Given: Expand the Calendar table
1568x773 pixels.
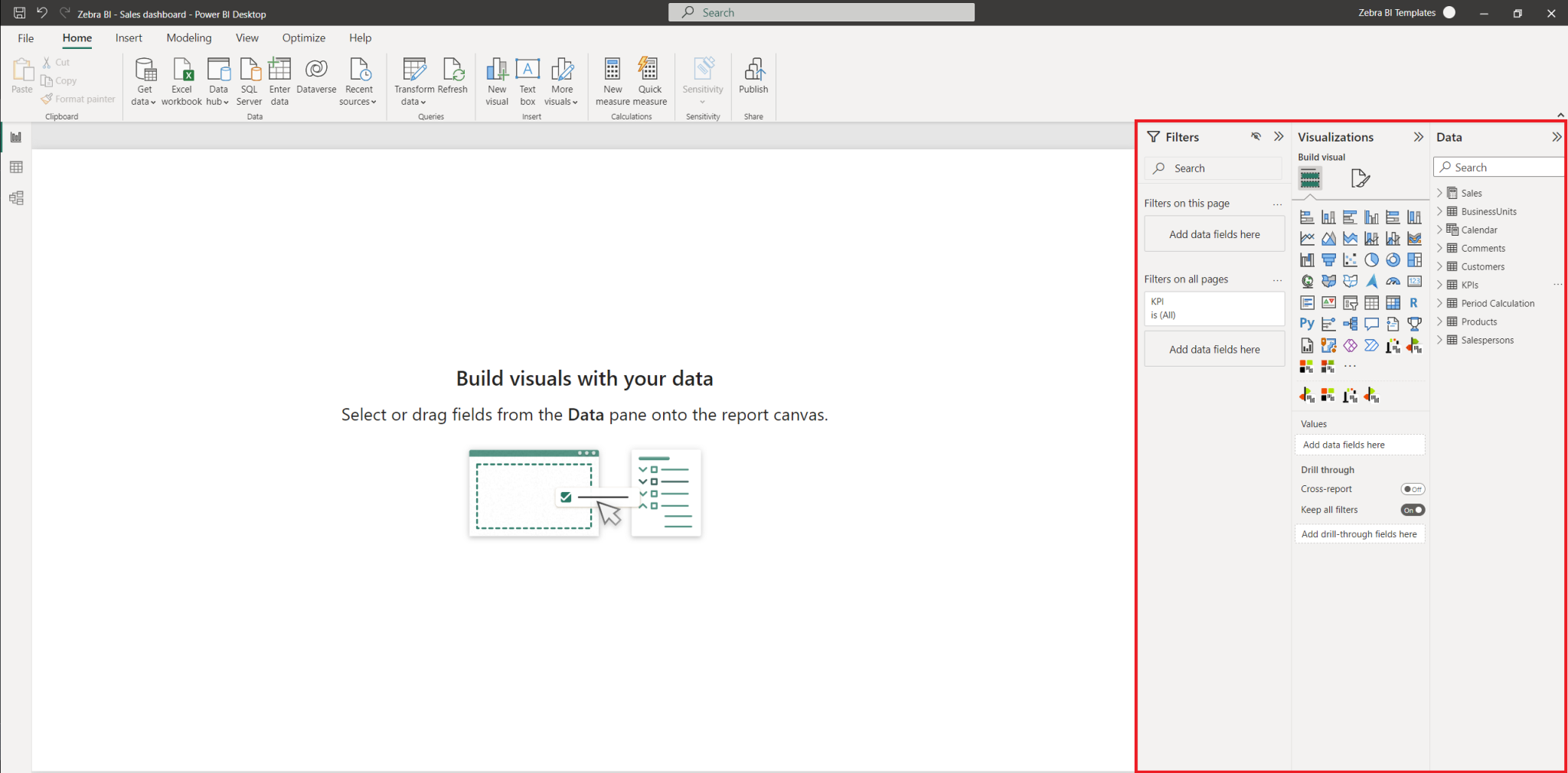Looking at the screenshot, I should (1439, 230).
